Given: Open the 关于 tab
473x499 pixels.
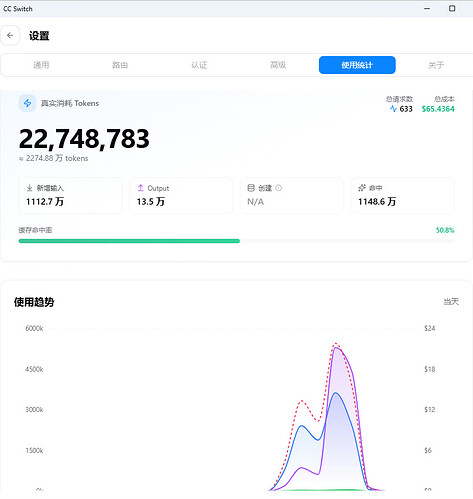Looking at the screenshot, I should tap(436, 65).
